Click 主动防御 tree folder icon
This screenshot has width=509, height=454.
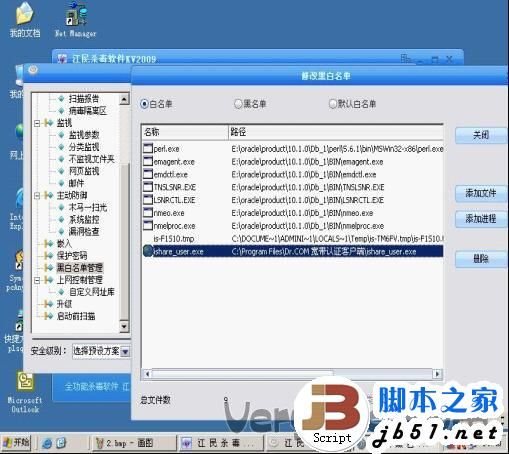[49, 195]
